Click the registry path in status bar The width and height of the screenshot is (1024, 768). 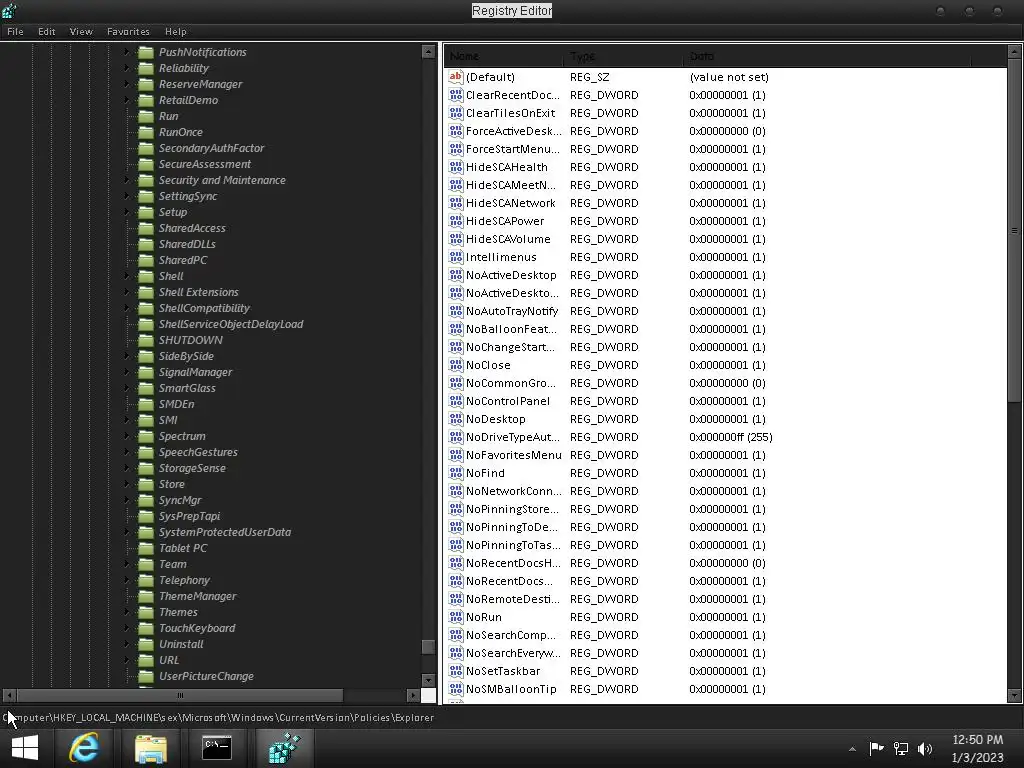218,717
